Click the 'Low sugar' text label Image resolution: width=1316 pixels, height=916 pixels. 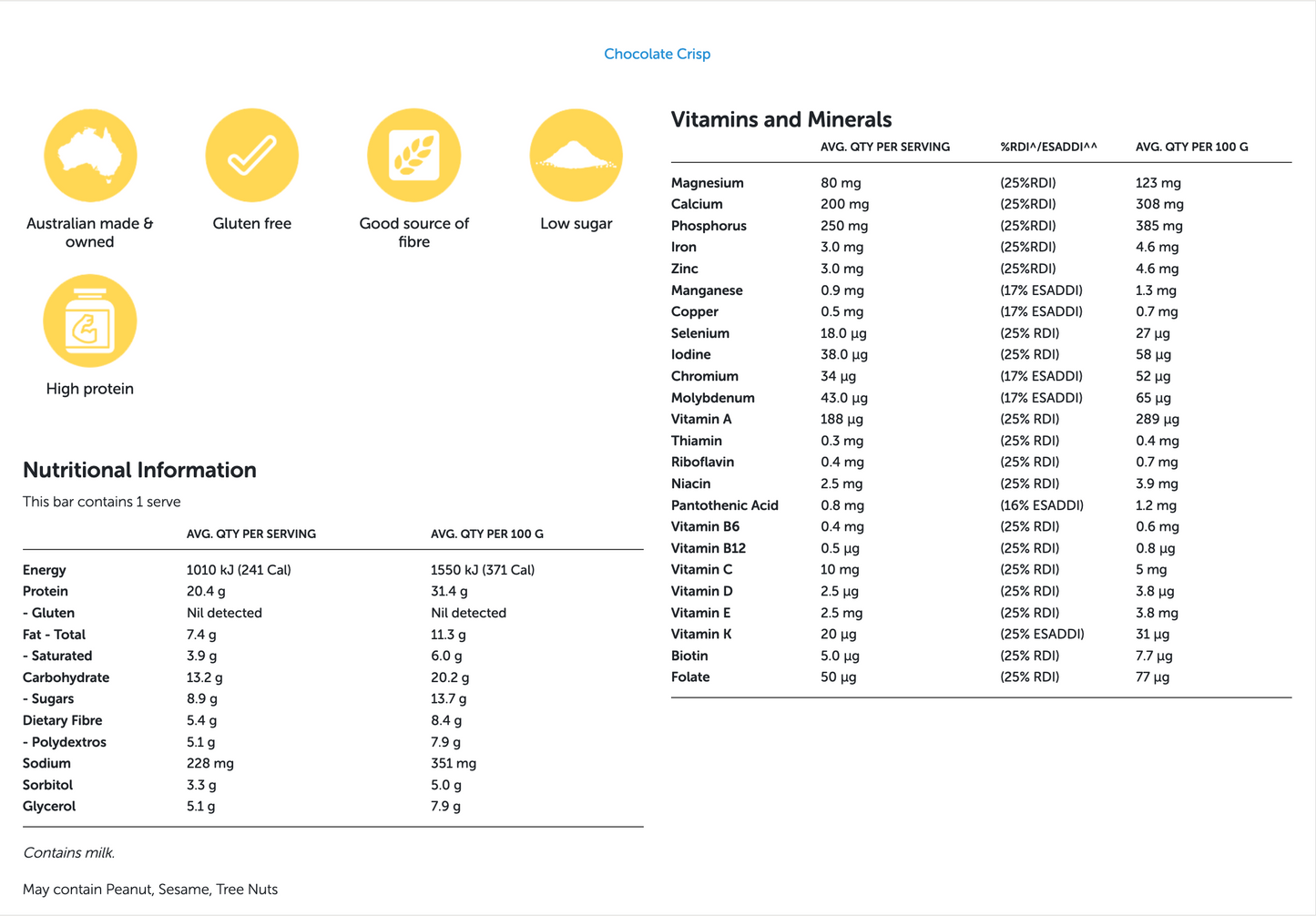coord(576,223)
